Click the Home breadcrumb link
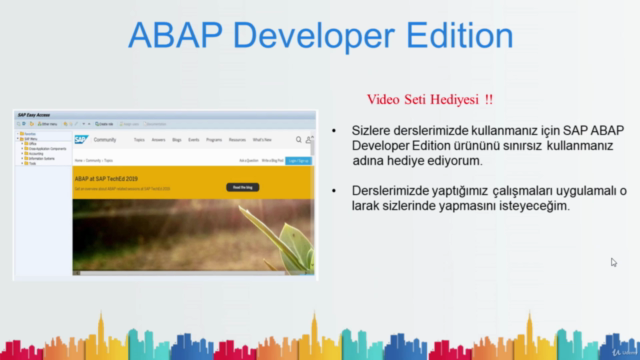Image resolution: width=640 pixels, height=360 pixels. tap(78, 161)
